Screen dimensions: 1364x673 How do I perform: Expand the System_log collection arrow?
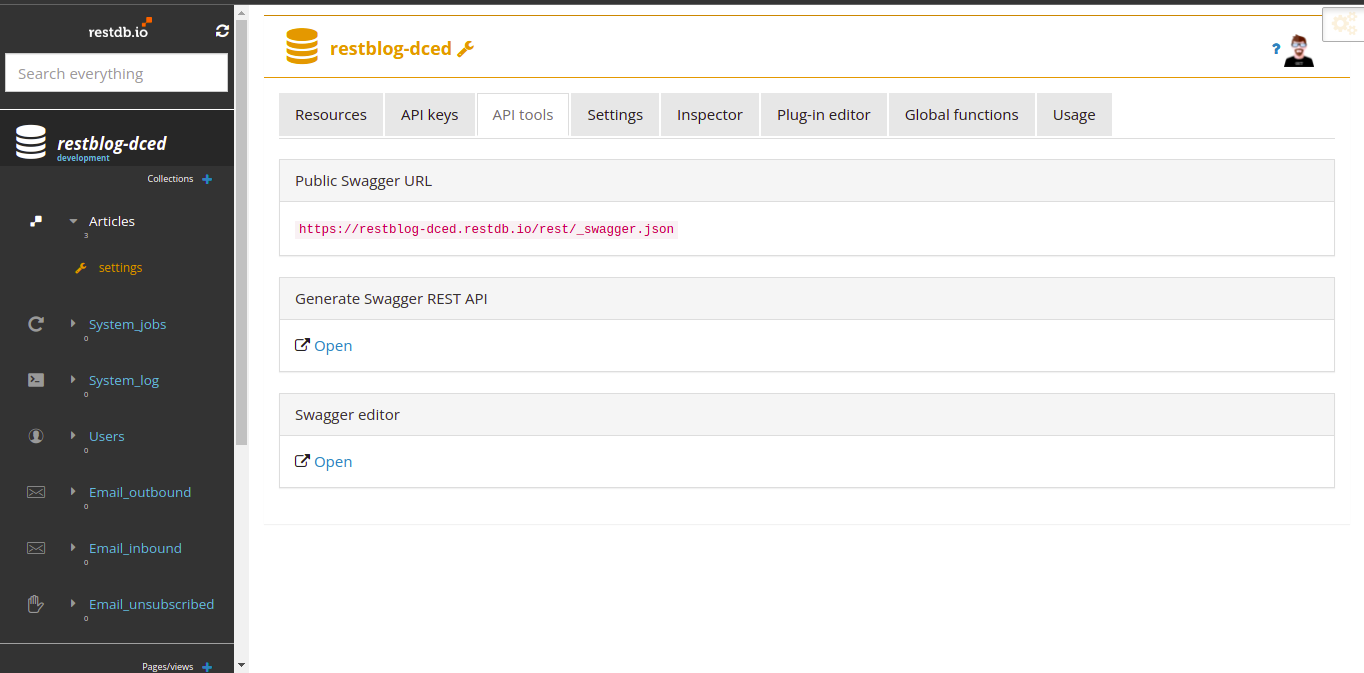73,380
